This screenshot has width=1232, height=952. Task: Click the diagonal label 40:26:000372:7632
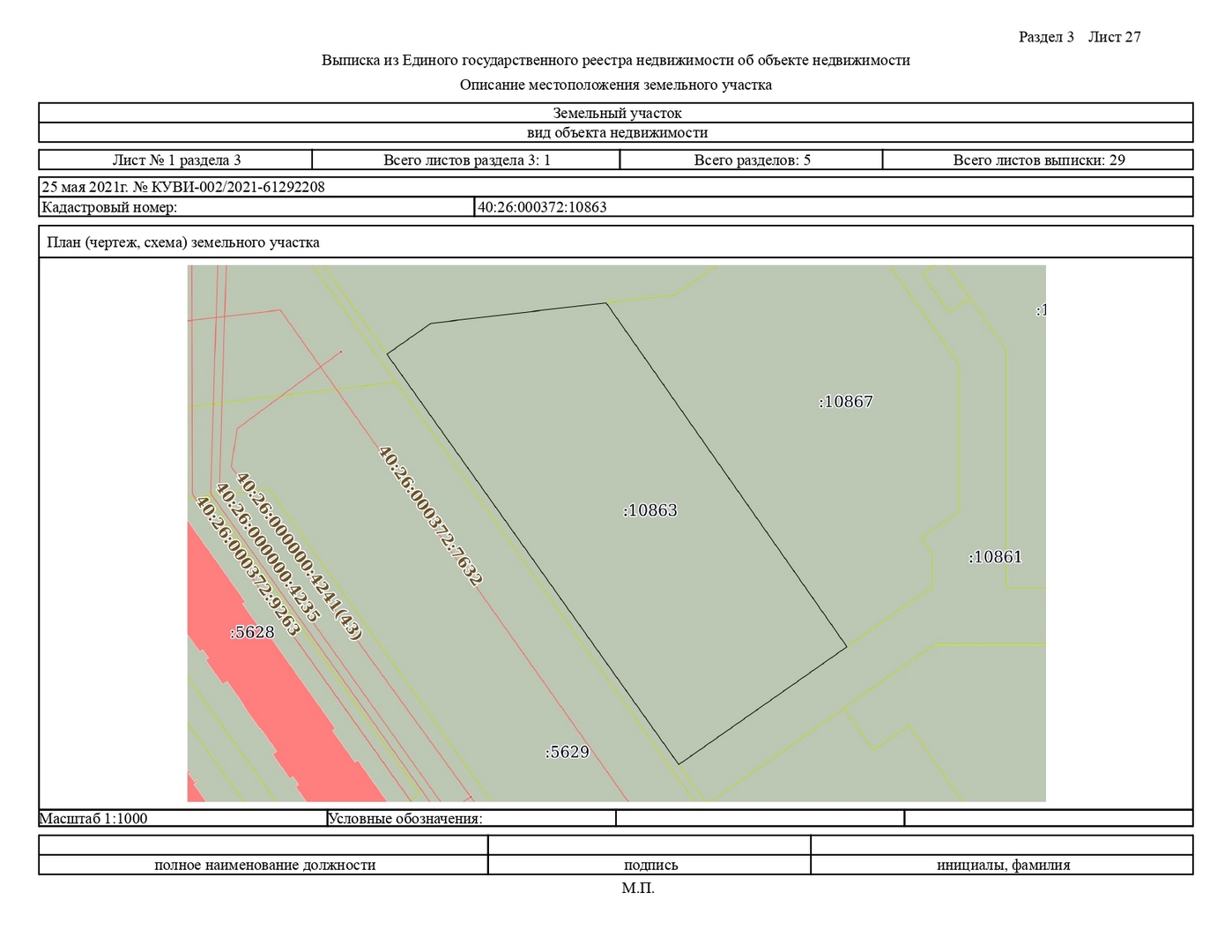(430, 516)
